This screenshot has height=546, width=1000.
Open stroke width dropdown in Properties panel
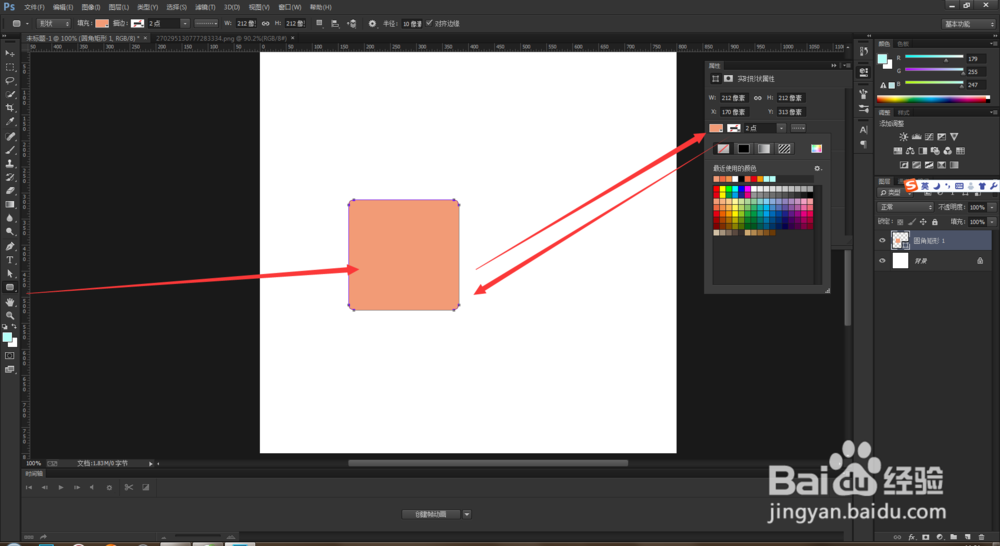[781, 128]
